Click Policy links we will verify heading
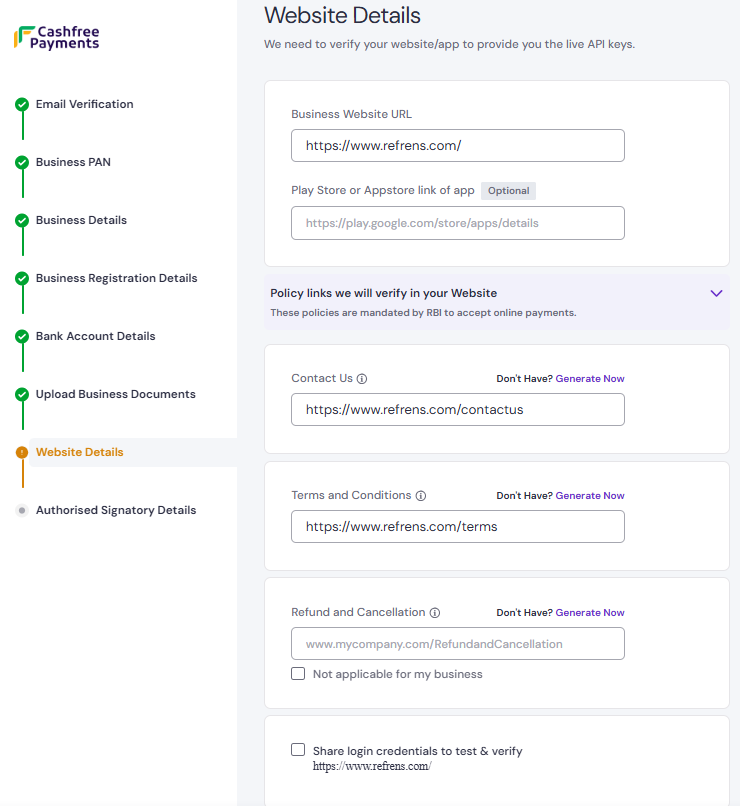740x806 pixels. click(383, 293)
